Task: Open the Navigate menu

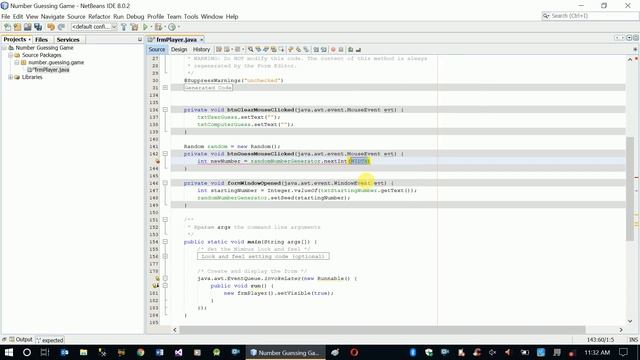Action: 53,17
